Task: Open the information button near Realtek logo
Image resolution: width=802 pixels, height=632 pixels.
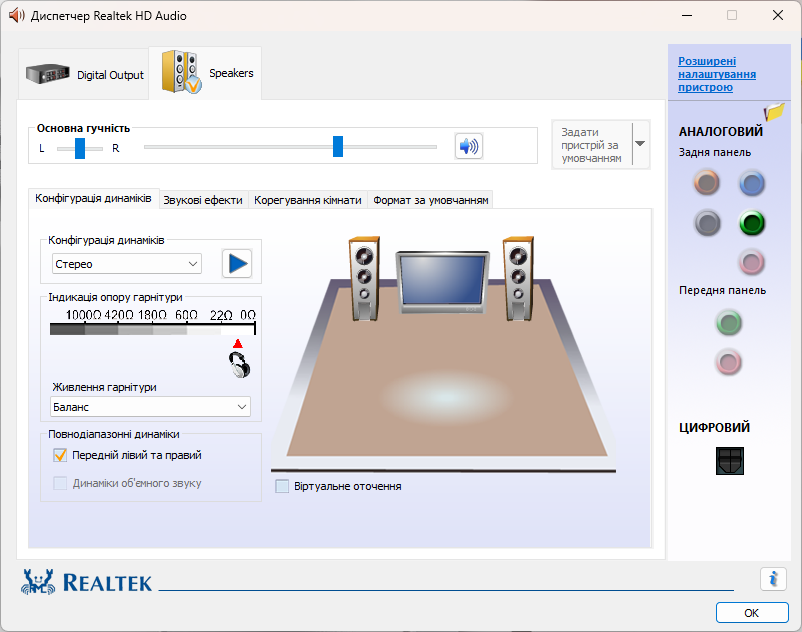Action: 773,579
